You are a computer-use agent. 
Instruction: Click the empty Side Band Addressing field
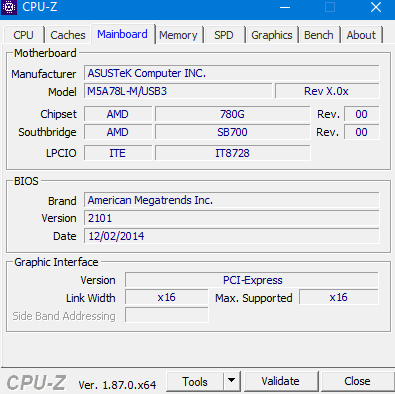[x=167, y=315]
